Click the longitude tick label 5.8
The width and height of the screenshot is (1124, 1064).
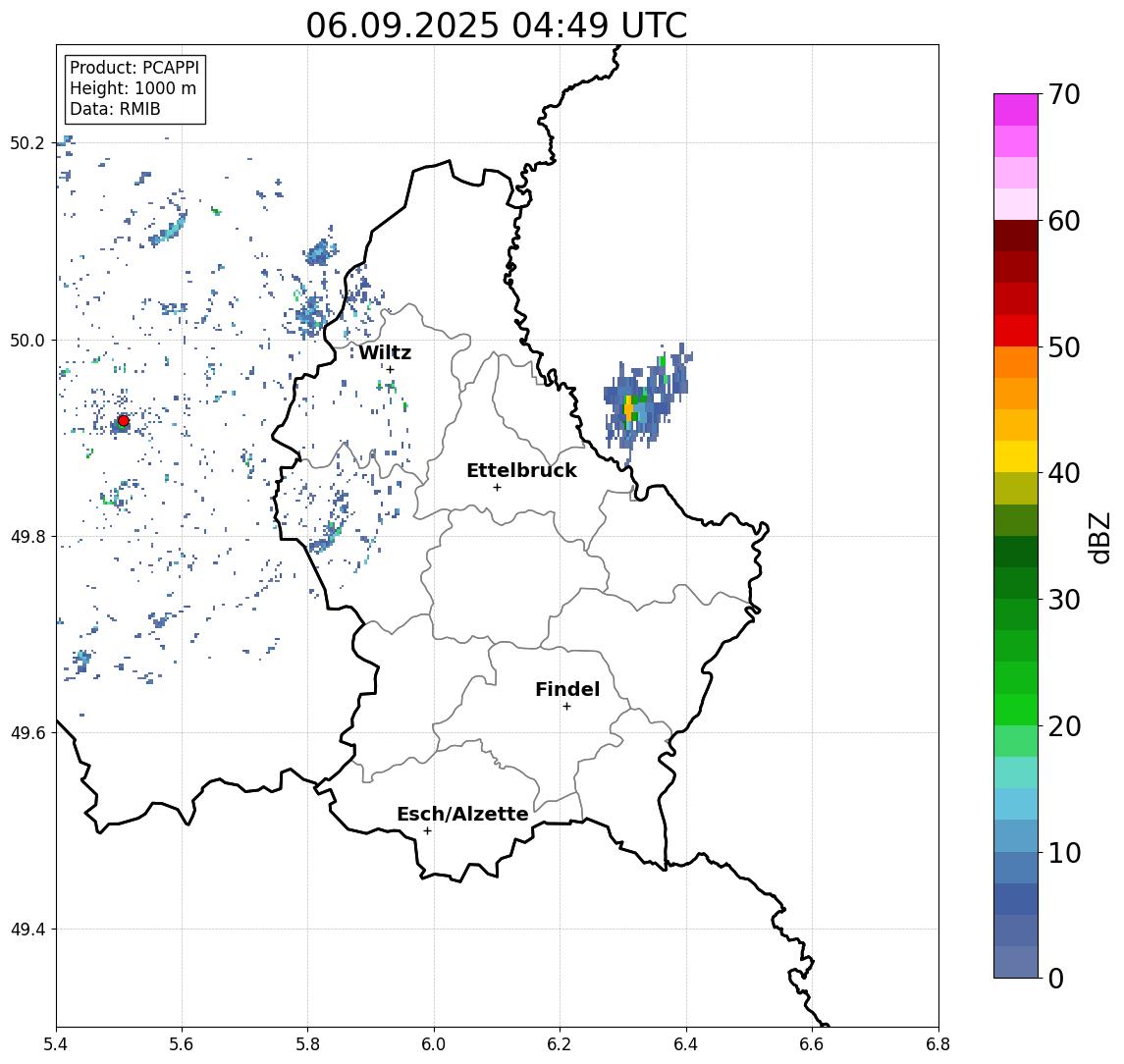click(x=307, y=1044)
